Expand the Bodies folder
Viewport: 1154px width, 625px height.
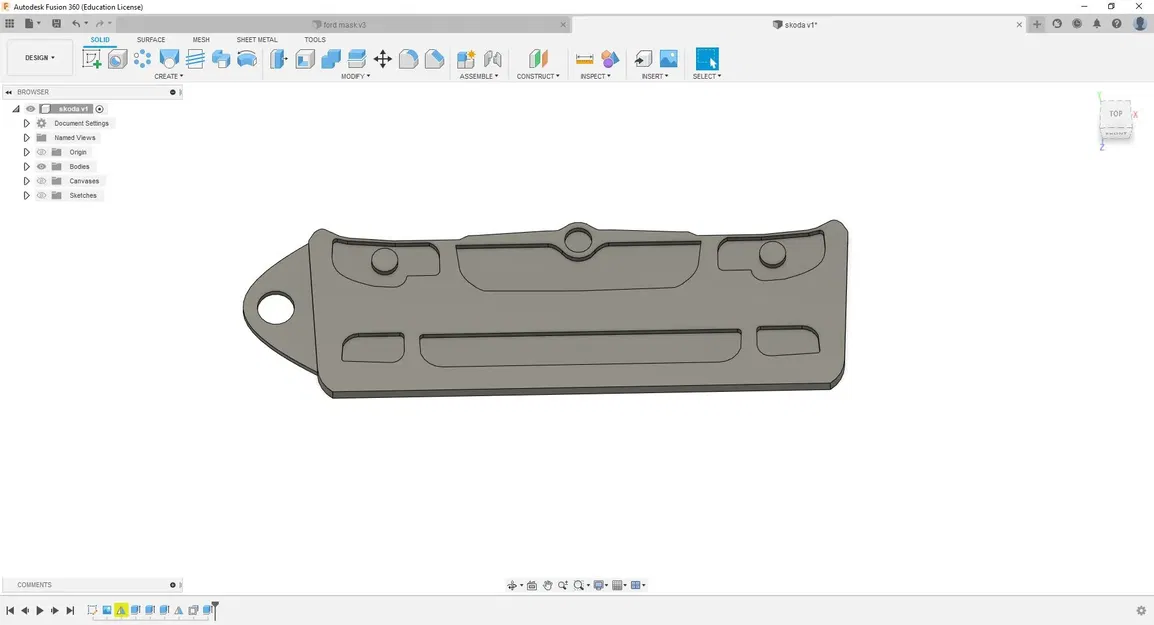(26, 166)
